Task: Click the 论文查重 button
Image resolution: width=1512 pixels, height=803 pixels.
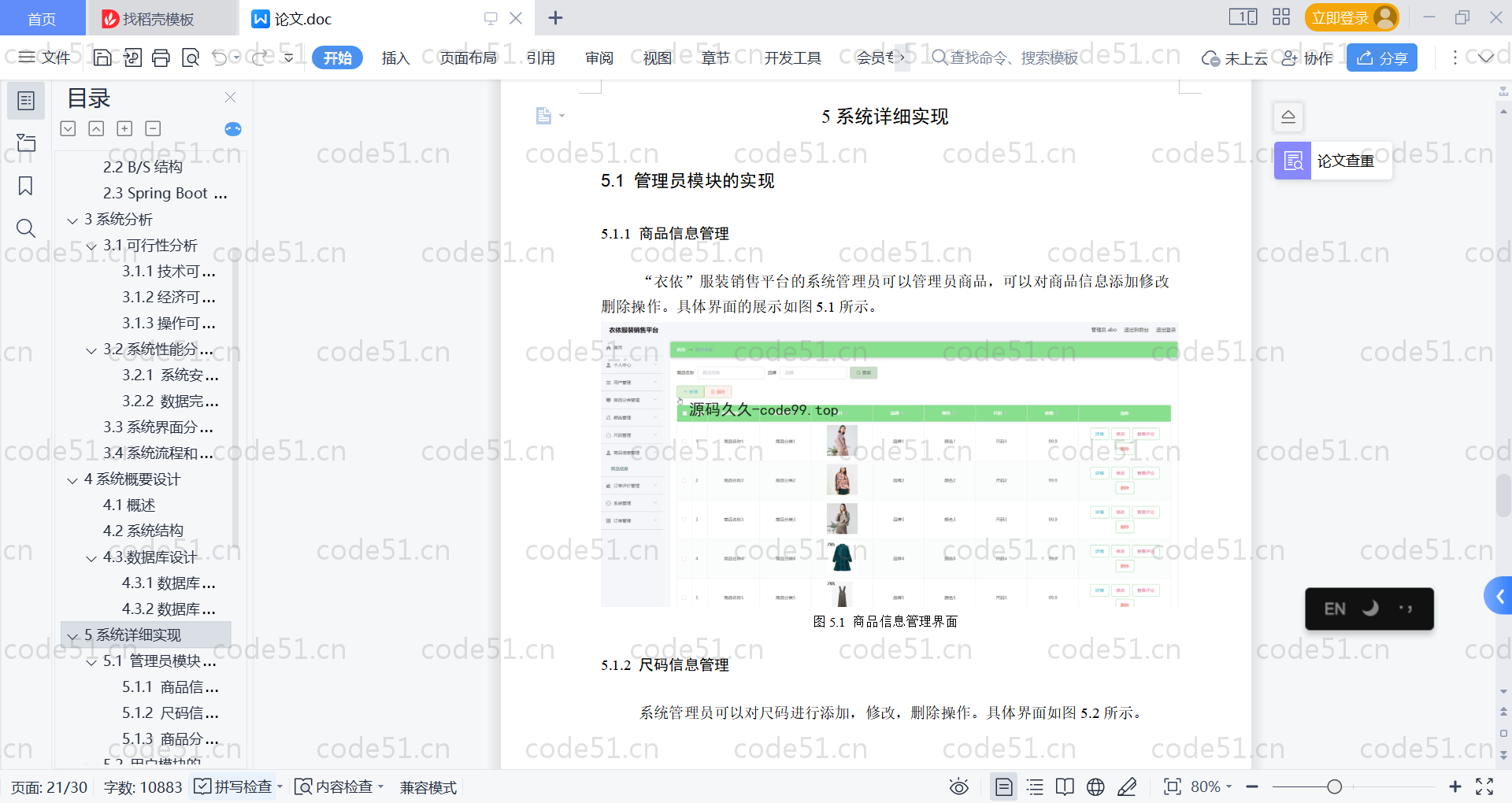Action: 1332,161
